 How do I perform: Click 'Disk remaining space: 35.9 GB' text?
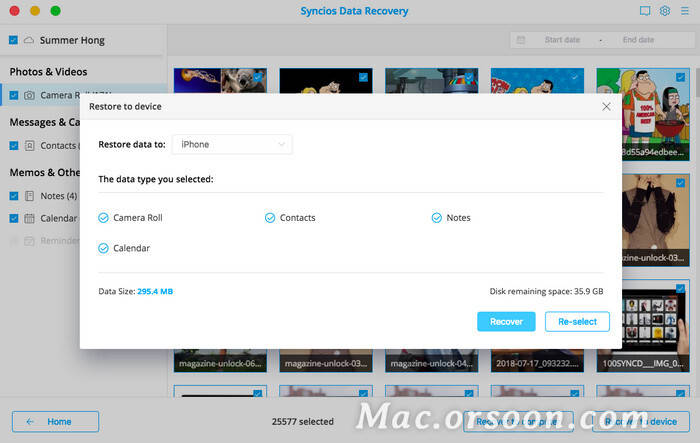click(x=546, y=291)
